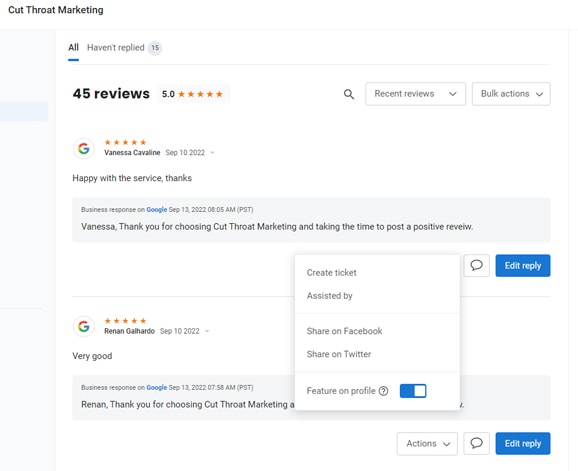Screen dimensions: 578x471
Task: Click the Feature on profile label
Action: [x=341, y=391]
